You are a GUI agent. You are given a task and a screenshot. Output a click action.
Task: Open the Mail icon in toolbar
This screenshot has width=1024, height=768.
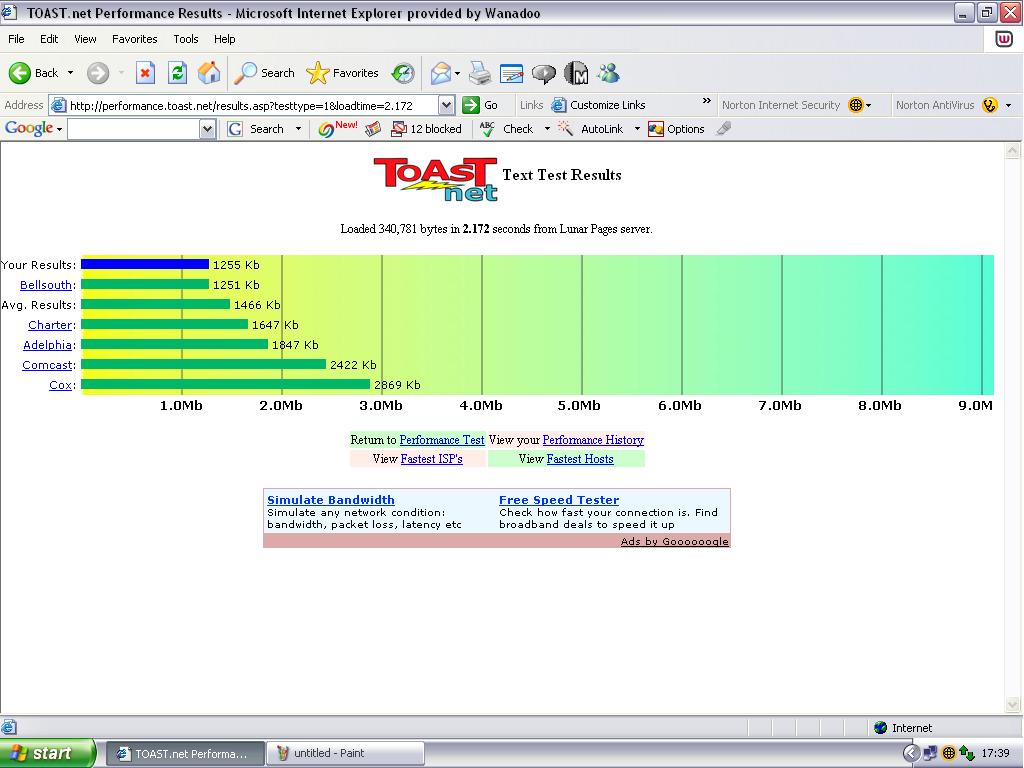440,73
